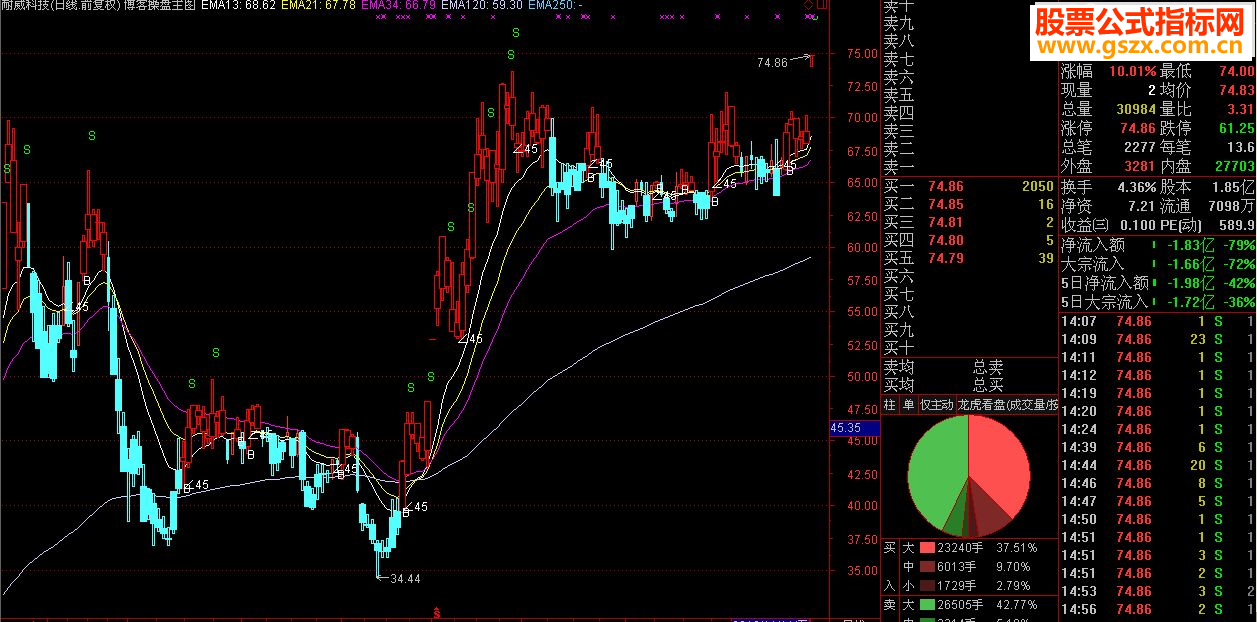
Task: Select the 14:07 trade tick row
Action: pos(1158,321)
